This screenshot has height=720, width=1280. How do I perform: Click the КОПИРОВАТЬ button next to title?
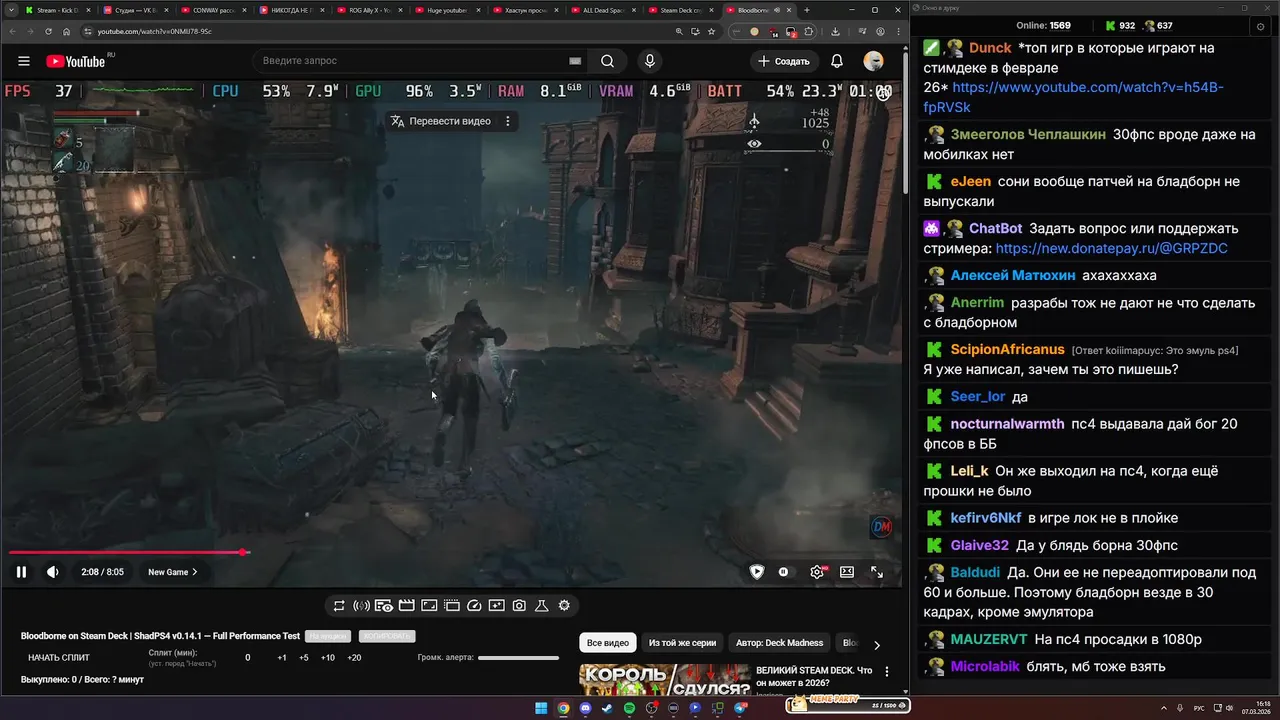(387, 636)
